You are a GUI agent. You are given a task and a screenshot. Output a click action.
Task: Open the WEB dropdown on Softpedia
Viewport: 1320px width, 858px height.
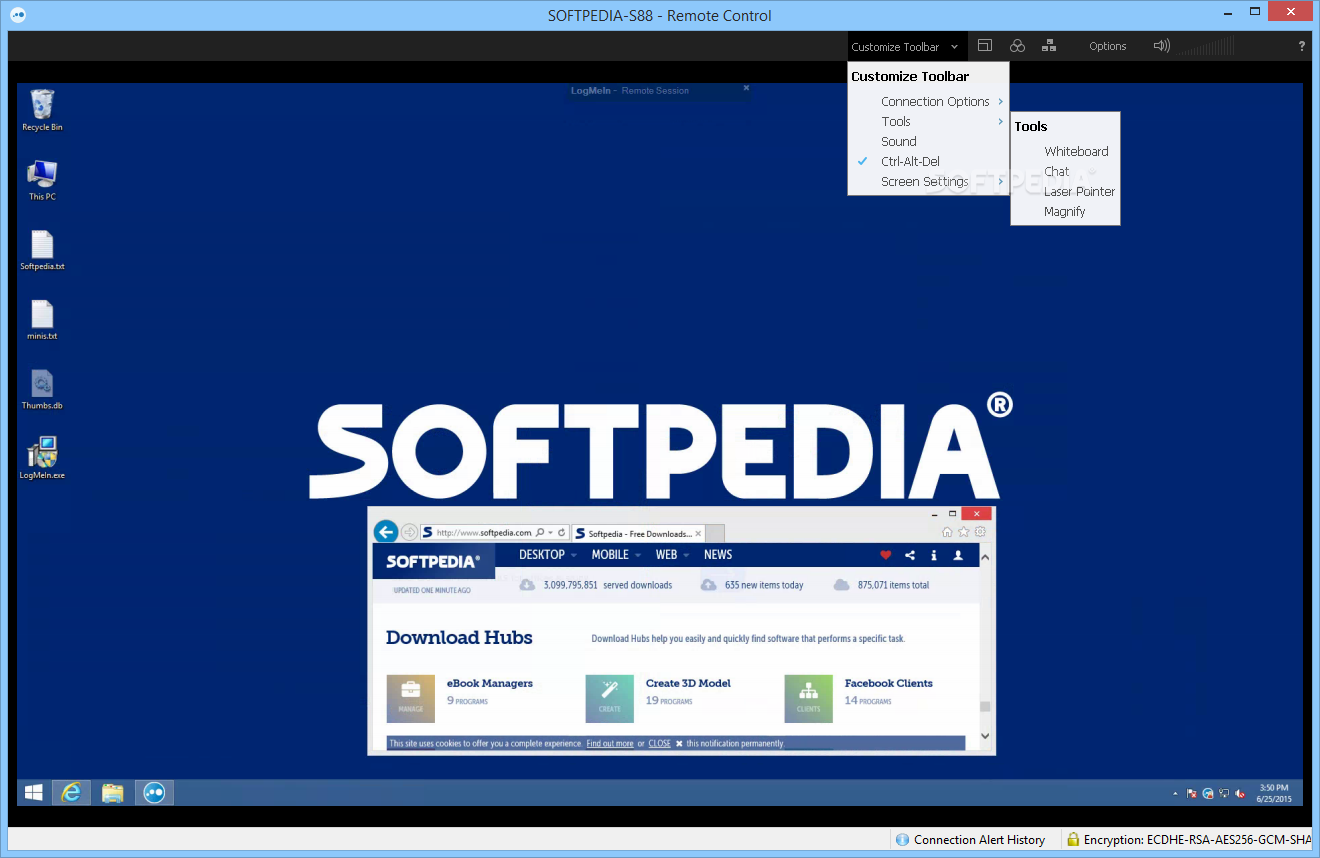(673, 555)
